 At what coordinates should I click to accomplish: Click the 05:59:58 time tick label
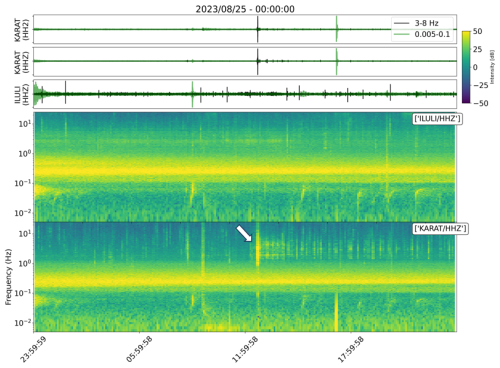[x=139, y=349]
